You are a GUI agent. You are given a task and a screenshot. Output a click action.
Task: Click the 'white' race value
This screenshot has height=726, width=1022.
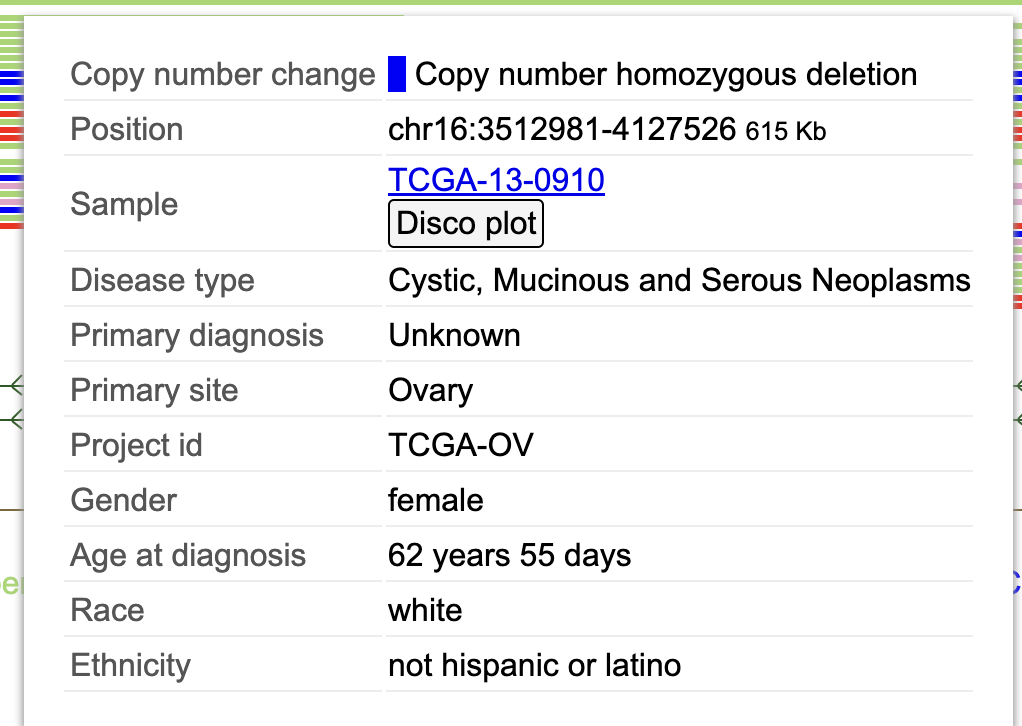pos(425,610)
